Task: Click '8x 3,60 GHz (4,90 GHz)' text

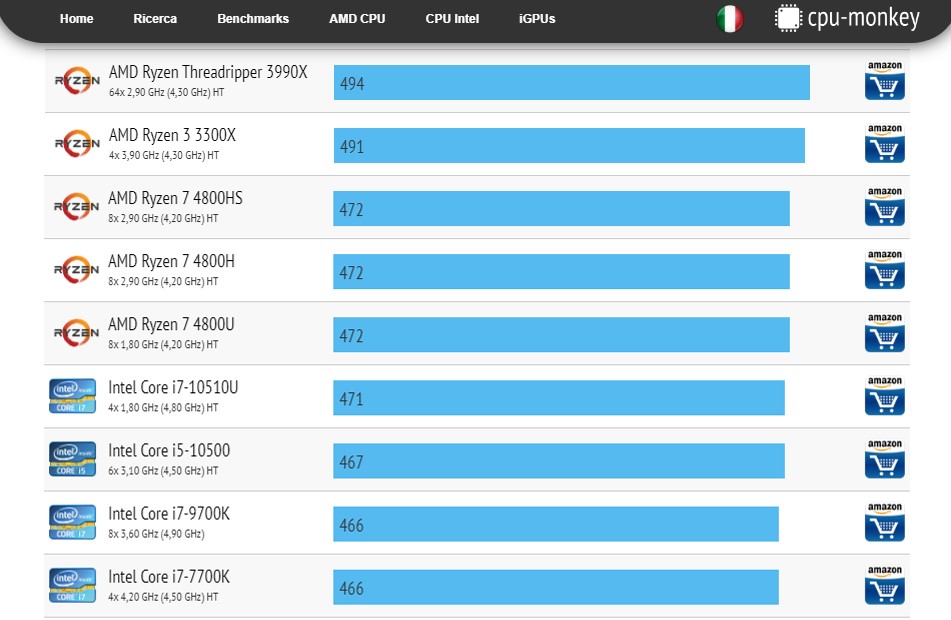Action: click(x=156, y=534)
